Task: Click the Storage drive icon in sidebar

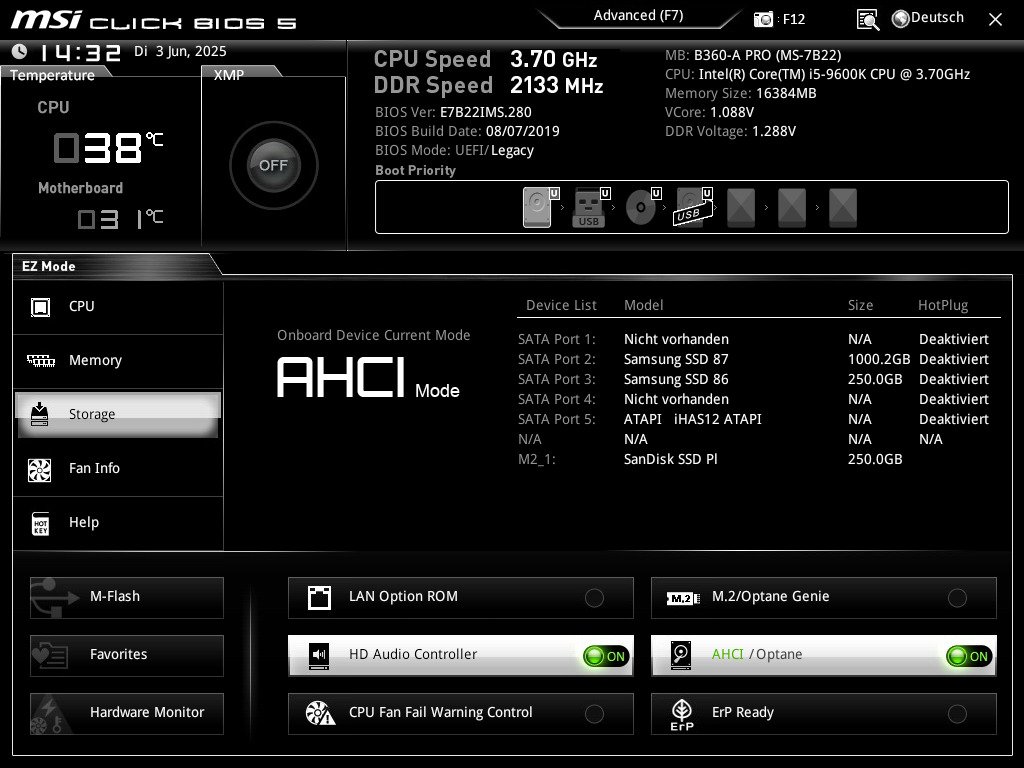Action: (x=40, y=414)
